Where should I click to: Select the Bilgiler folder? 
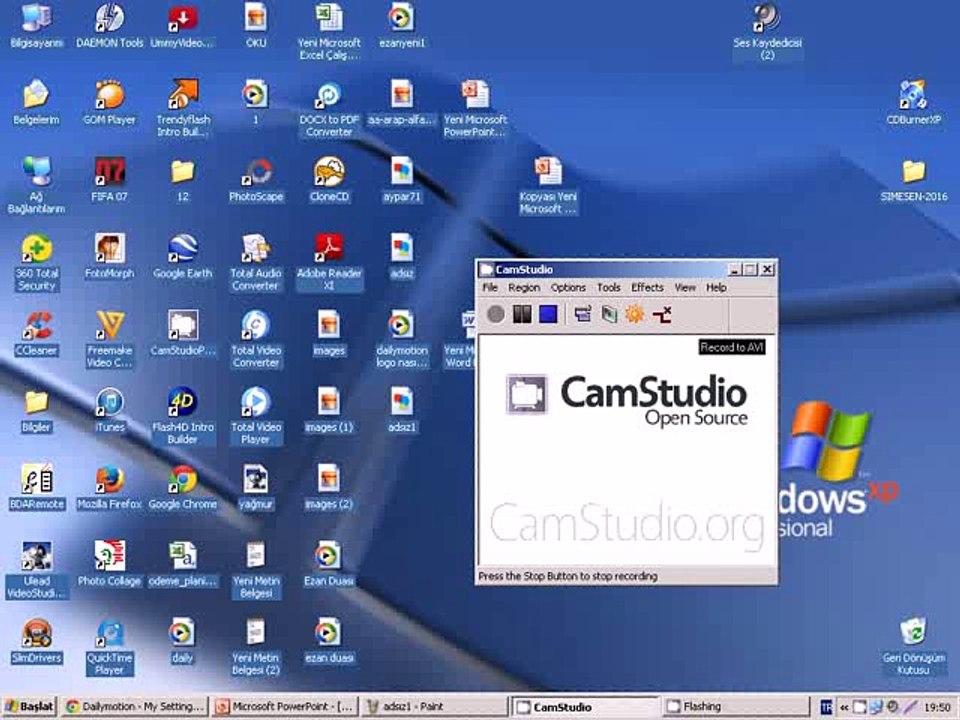point(37,410)
